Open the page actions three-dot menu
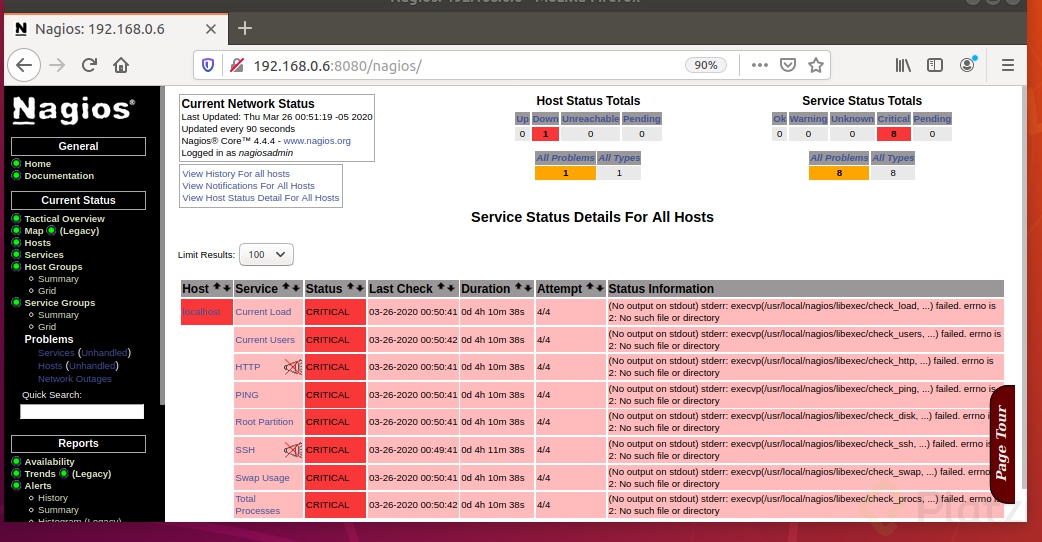This screenshot has width=1042, height=542. coord(760,65)
